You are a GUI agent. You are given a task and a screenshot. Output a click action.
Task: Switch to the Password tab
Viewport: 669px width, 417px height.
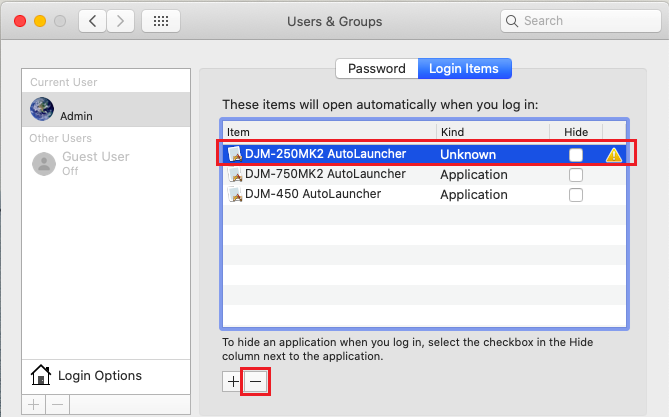click(377, 68)
